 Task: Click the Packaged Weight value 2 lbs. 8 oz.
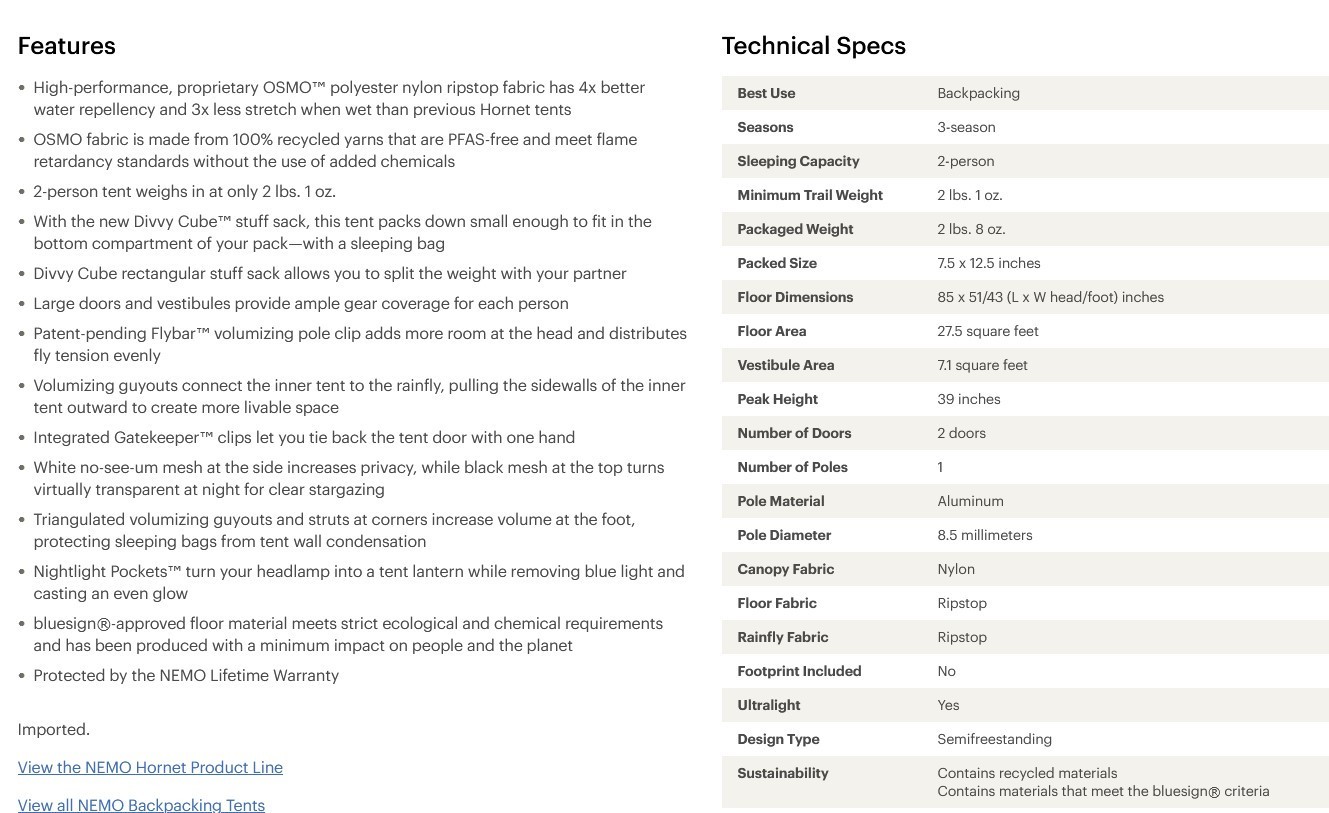coord(971,229)
